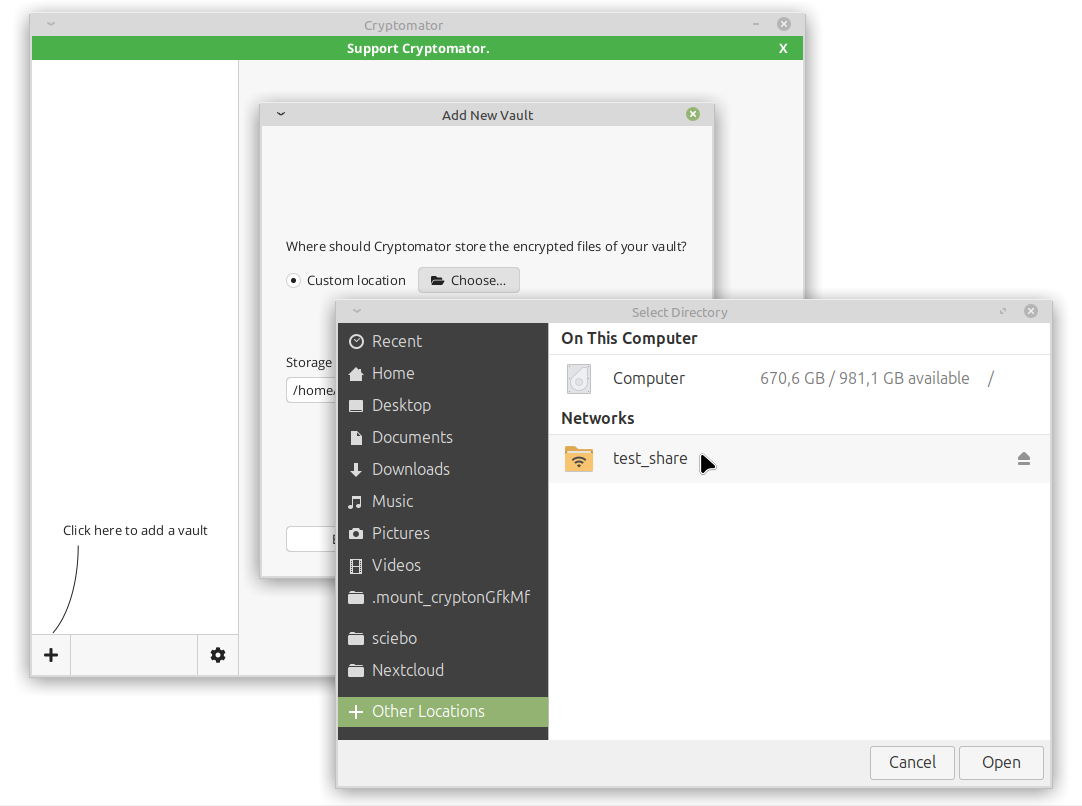Close the Cryptomator main window

[x=784, y=24]
